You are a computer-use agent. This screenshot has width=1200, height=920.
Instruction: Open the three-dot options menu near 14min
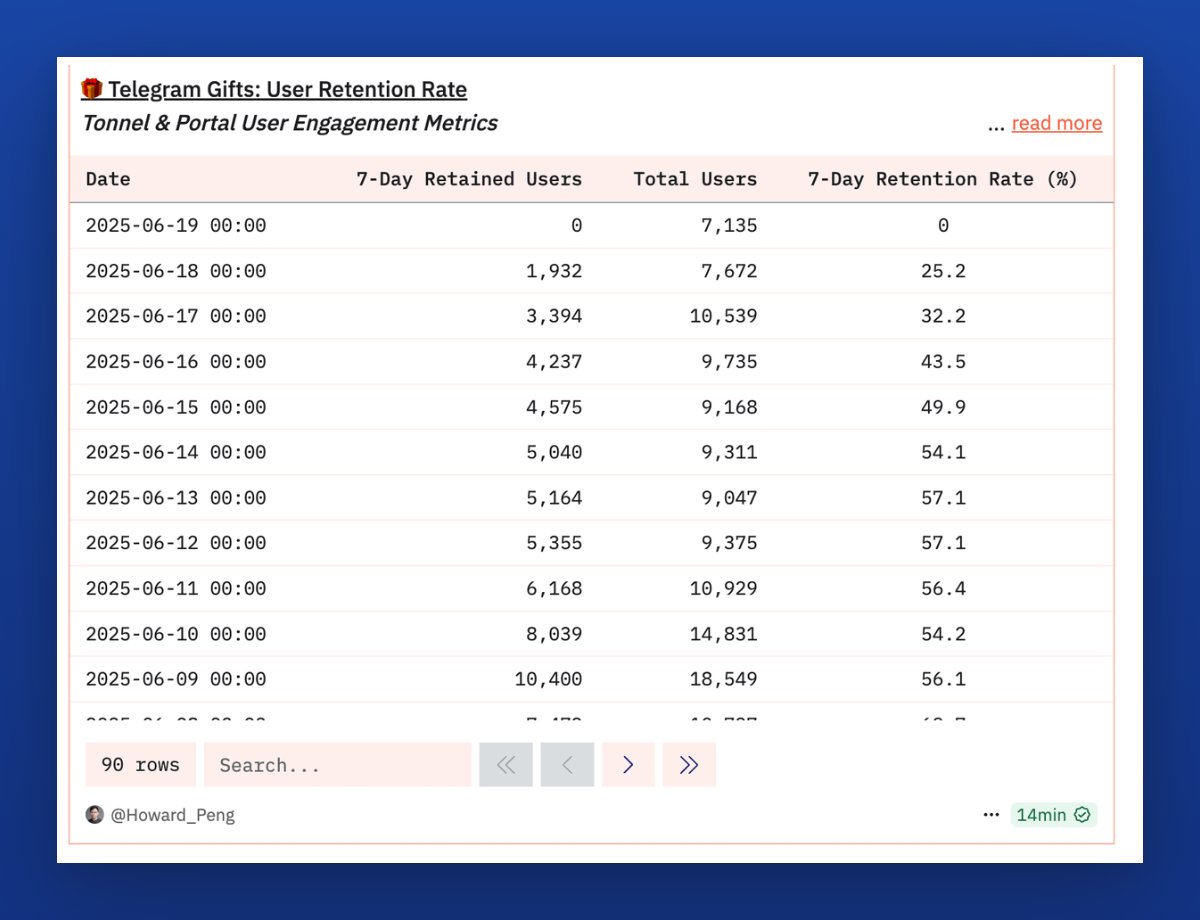(991, 815)
